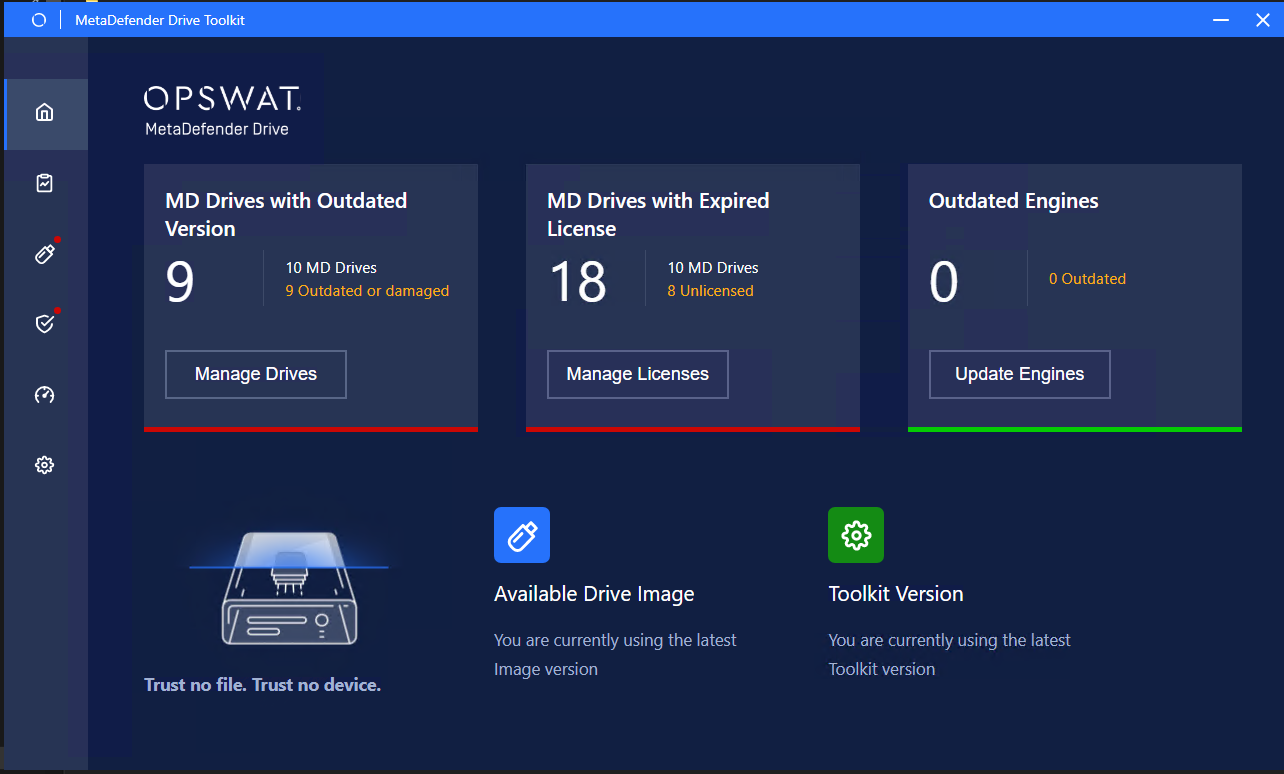Click the Manage Drives button

256,374
